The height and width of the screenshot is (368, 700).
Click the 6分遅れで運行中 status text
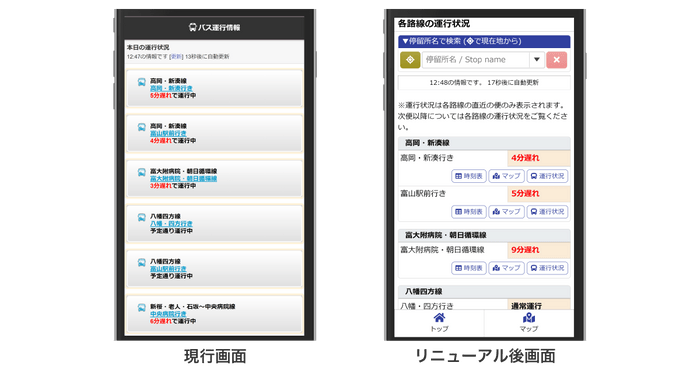(x=173, y=321)
